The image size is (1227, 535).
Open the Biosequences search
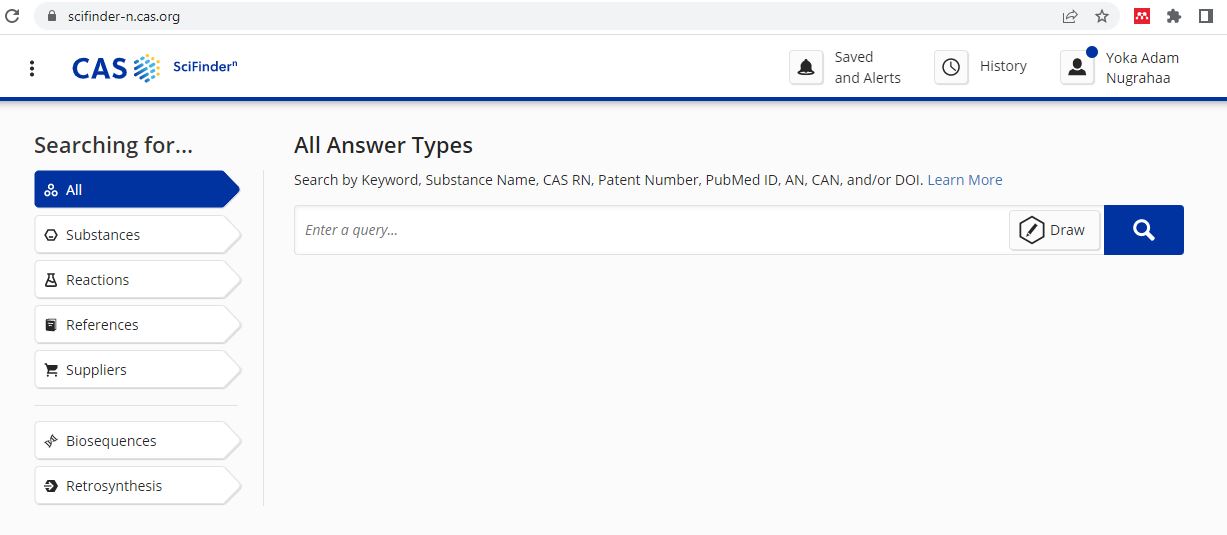pyautogui.click(x=137, y=441)
